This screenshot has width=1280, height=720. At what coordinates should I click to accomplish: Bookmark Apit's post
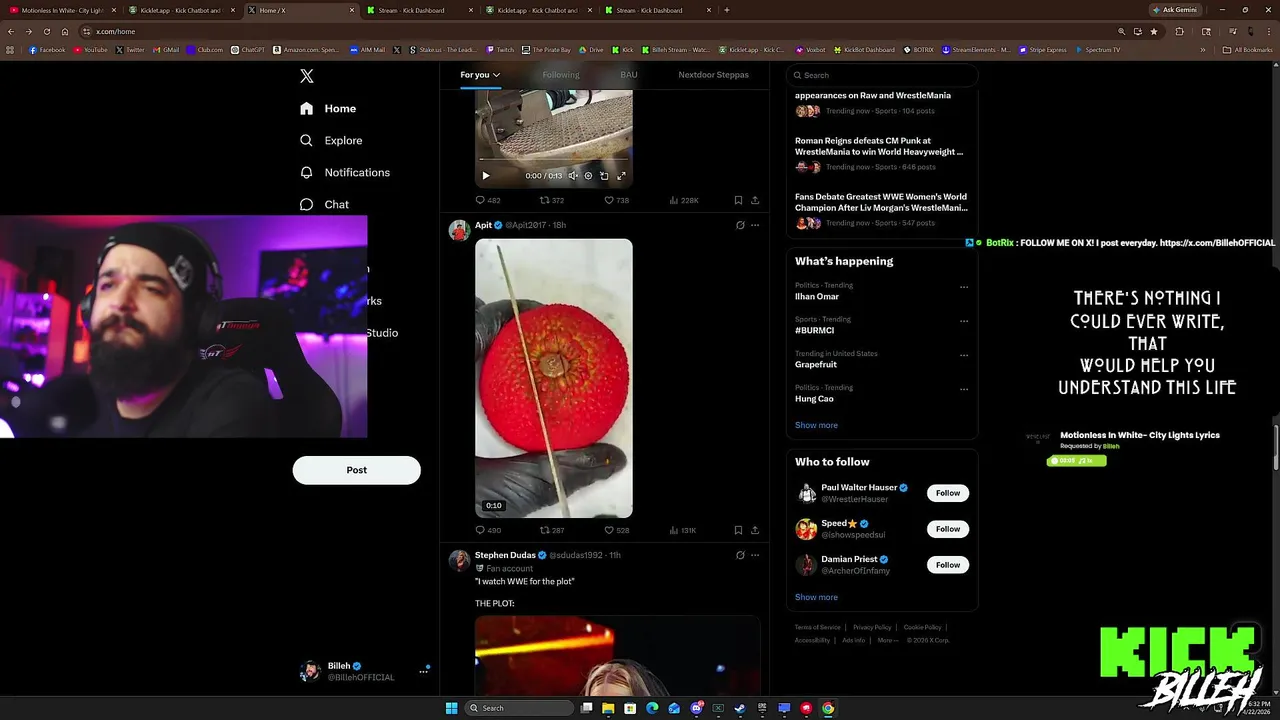(738, 530)
